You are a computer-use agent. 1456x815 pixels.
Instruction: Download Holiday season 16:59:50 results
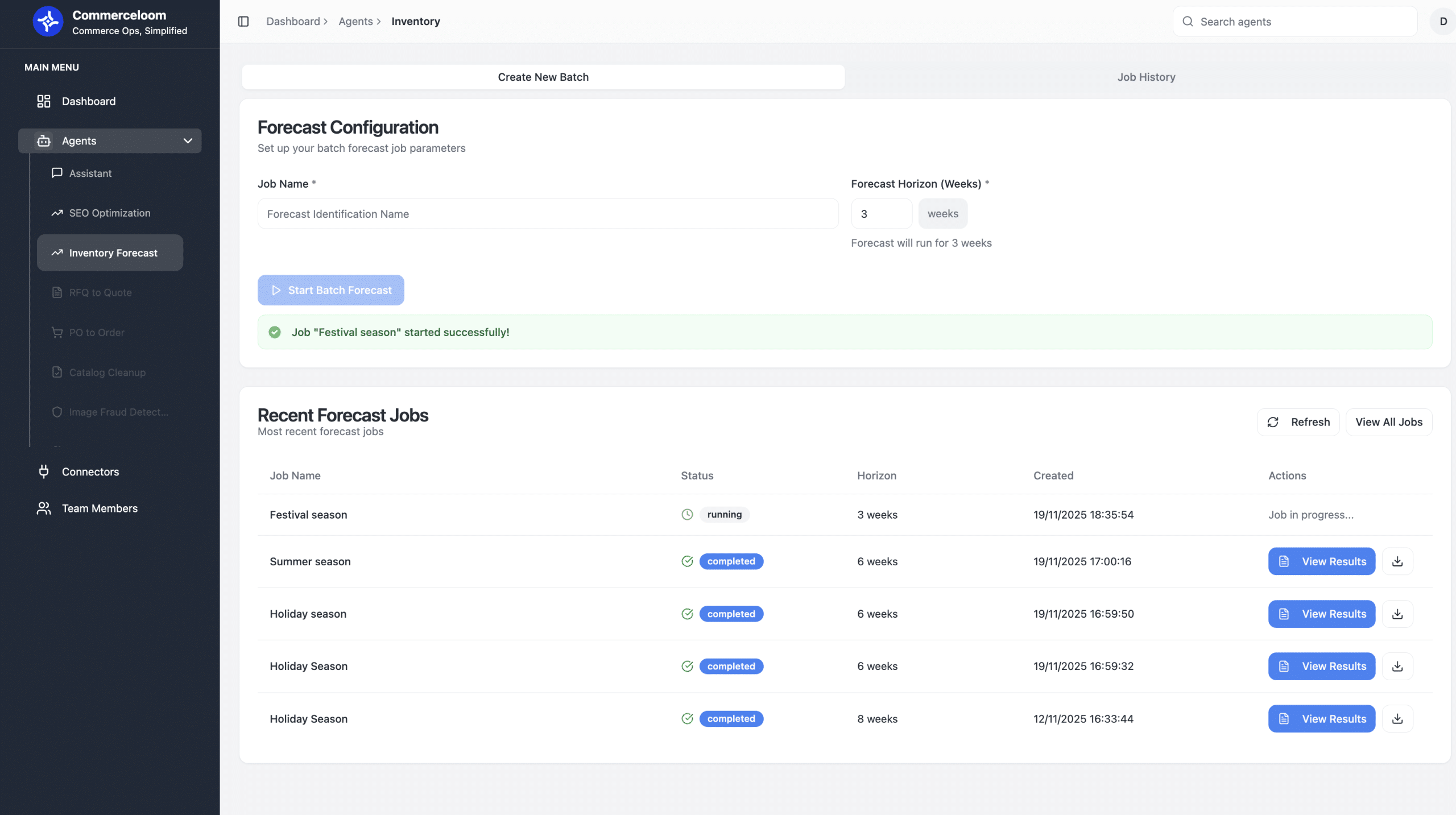[x=1397, y=614]
